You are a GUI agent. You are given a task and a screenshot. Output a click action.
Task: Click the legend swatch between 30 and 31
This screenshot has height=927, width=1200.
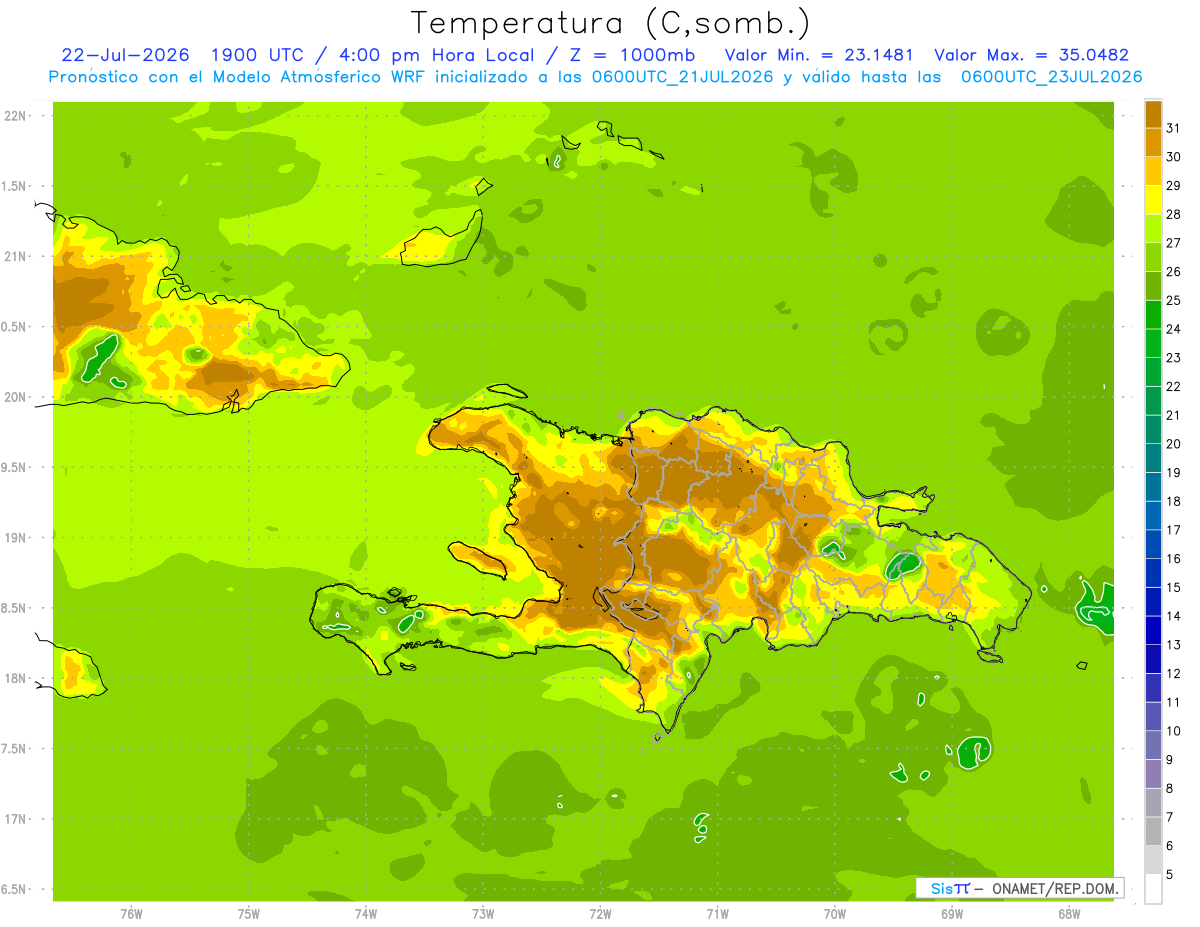click(x=1153, y=142)
